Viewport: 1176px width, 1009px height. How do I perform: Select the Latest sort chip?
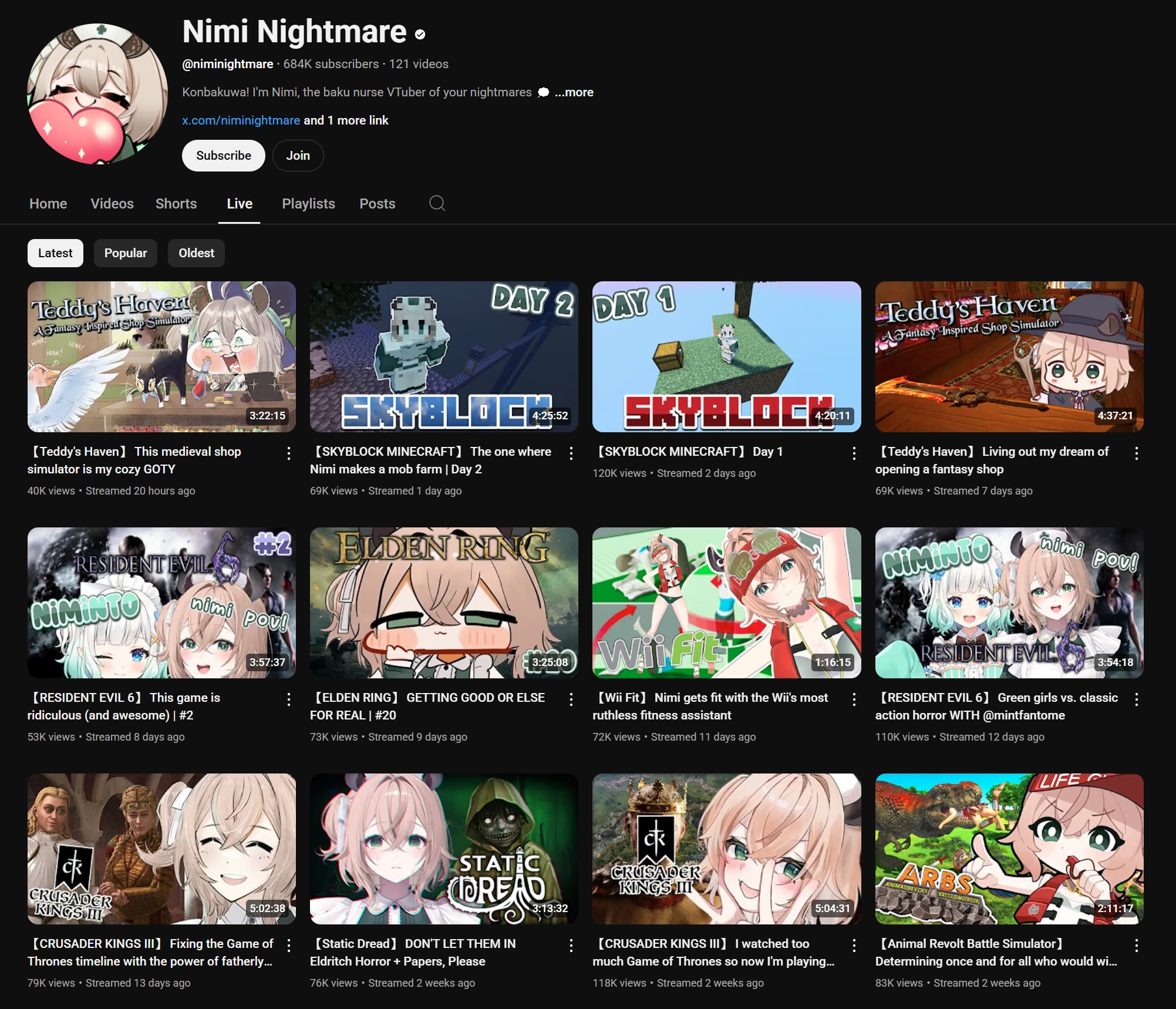click(55, 253)
